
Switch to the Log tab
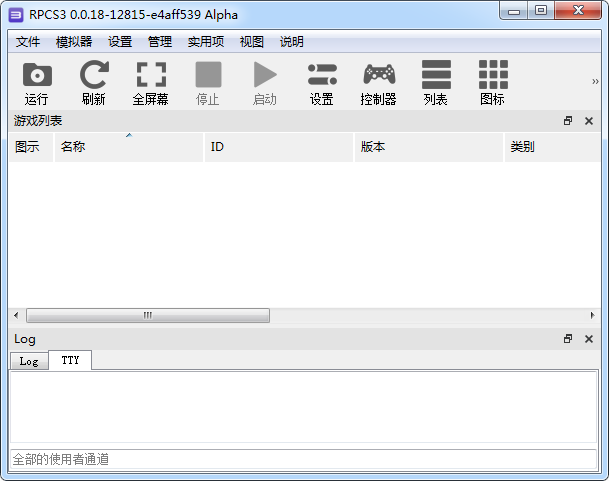click(29, 361)
